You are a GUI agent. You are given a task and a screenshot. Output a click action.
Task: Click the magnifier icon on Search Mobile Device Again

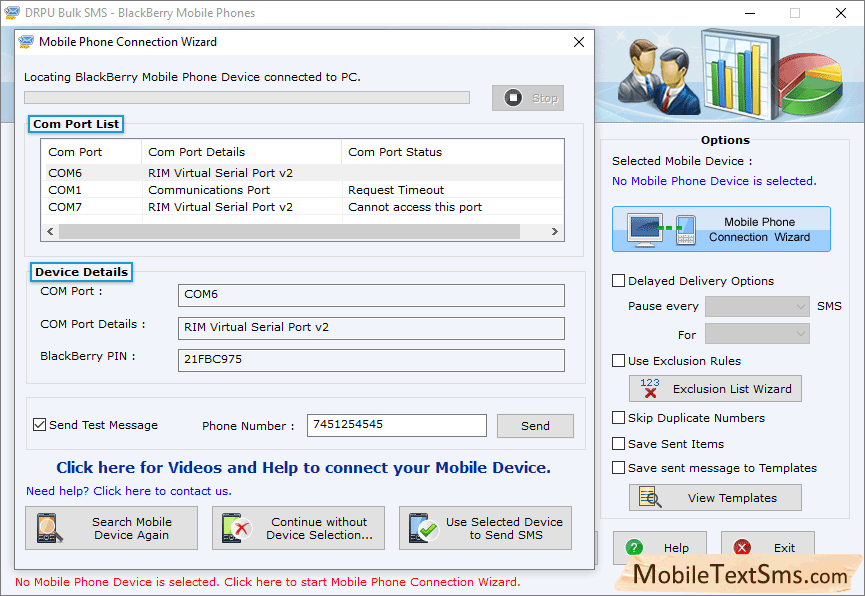click(x=49, y=528)
